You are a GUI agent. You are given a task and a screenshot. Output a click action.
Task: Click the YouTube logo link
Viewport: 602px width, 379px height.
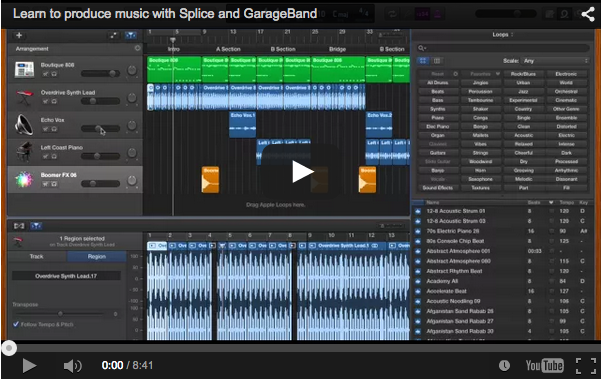point(544,365)
